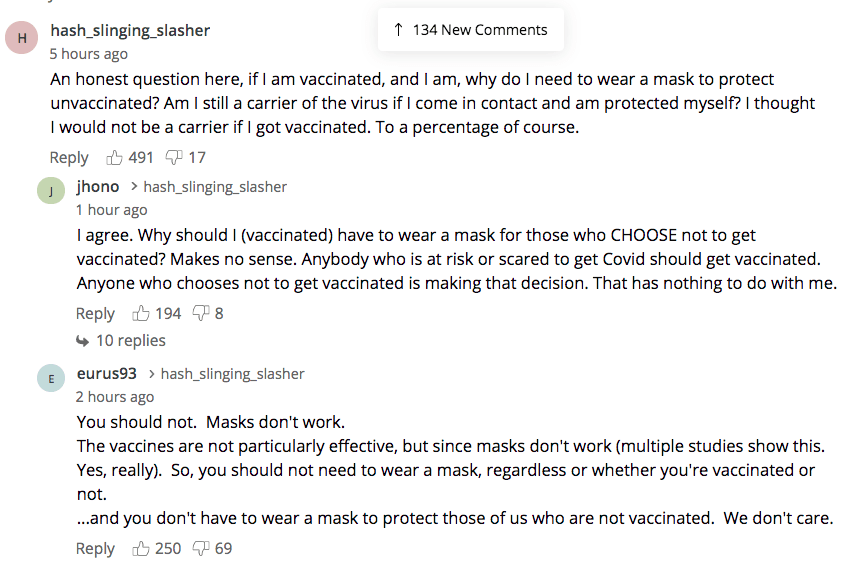The height and width of the screenshot is (565, 850).
Task: Click the '5 hours ago' timestamp
Action: (x=89, y=54)
